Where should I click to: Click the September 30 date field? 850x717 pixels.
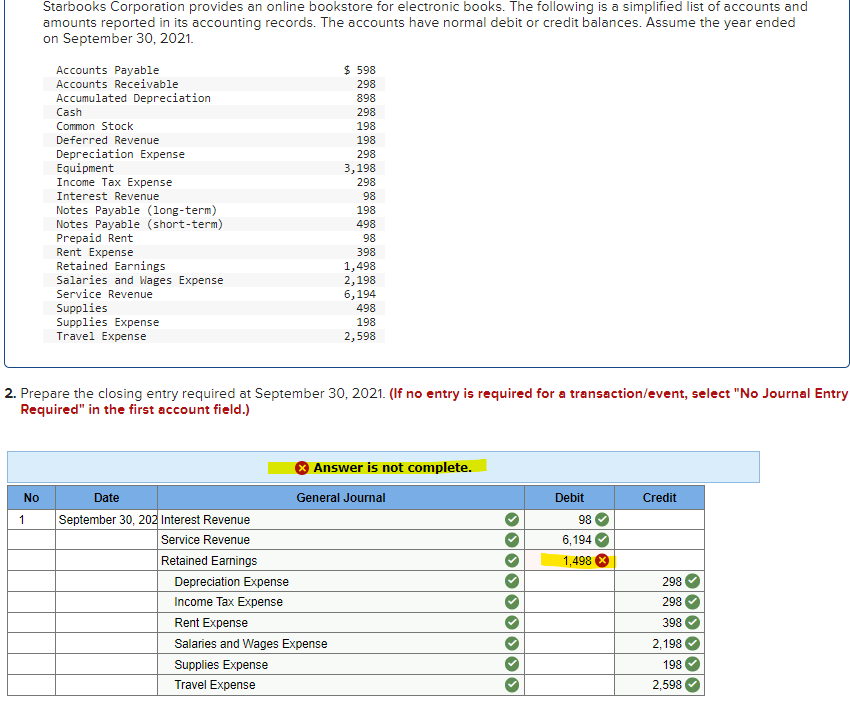coord(106,519)
